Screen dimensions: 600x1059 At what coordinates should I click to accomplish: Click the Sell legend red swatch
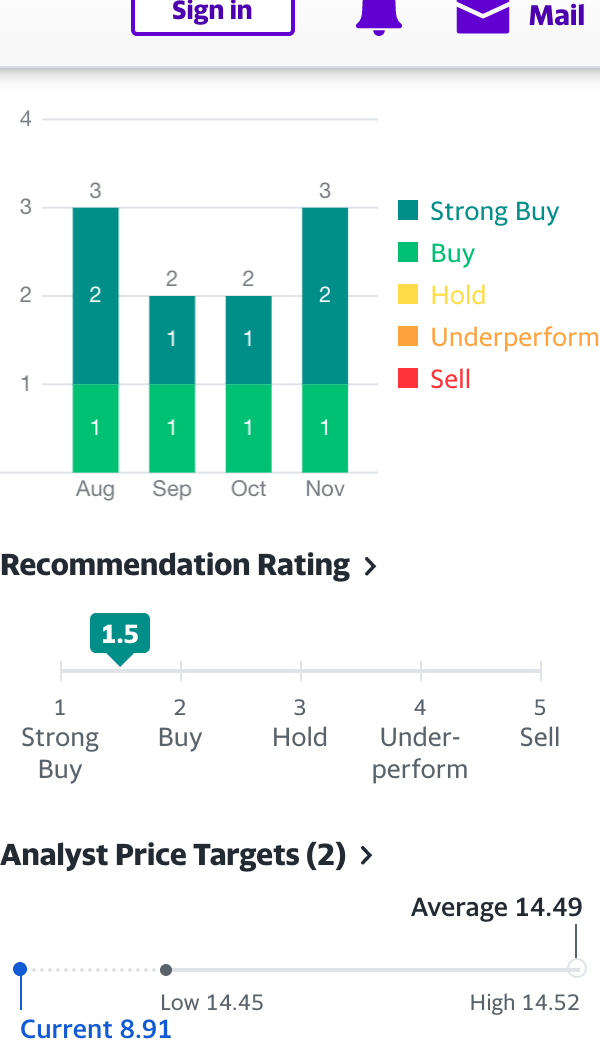click(408, 379)
